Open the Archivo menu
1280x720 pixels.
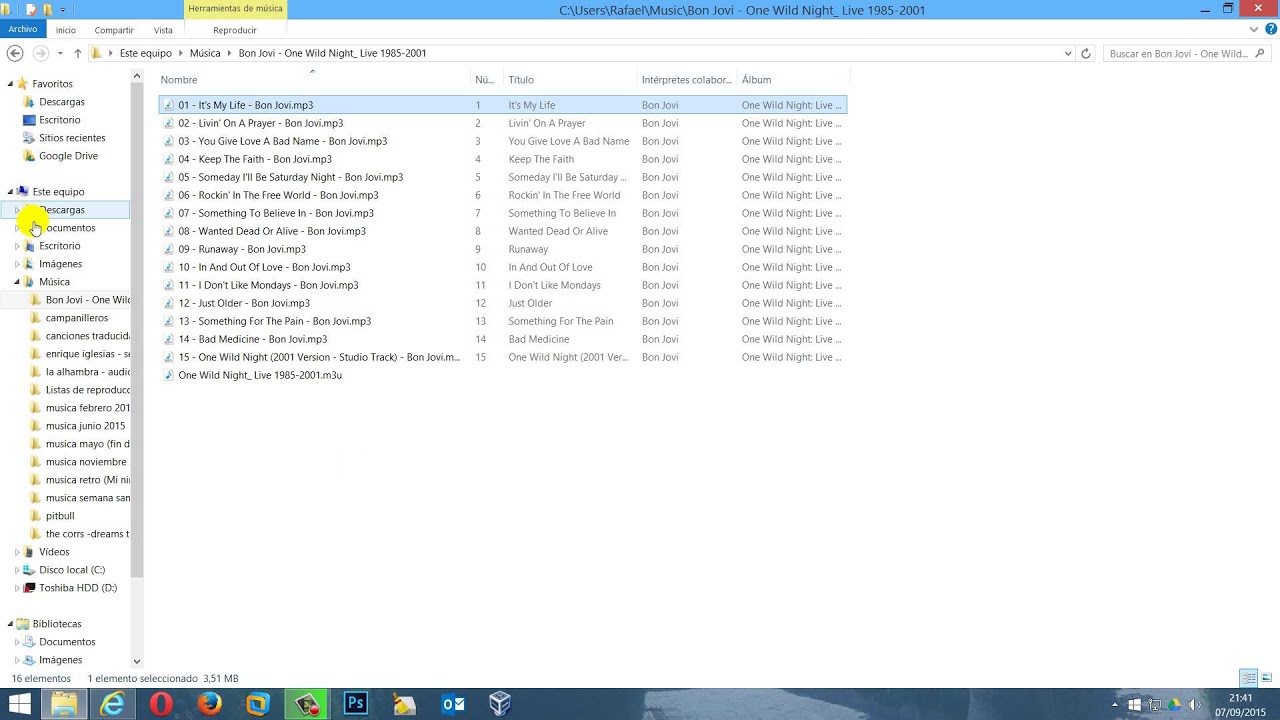pos(22,30)
